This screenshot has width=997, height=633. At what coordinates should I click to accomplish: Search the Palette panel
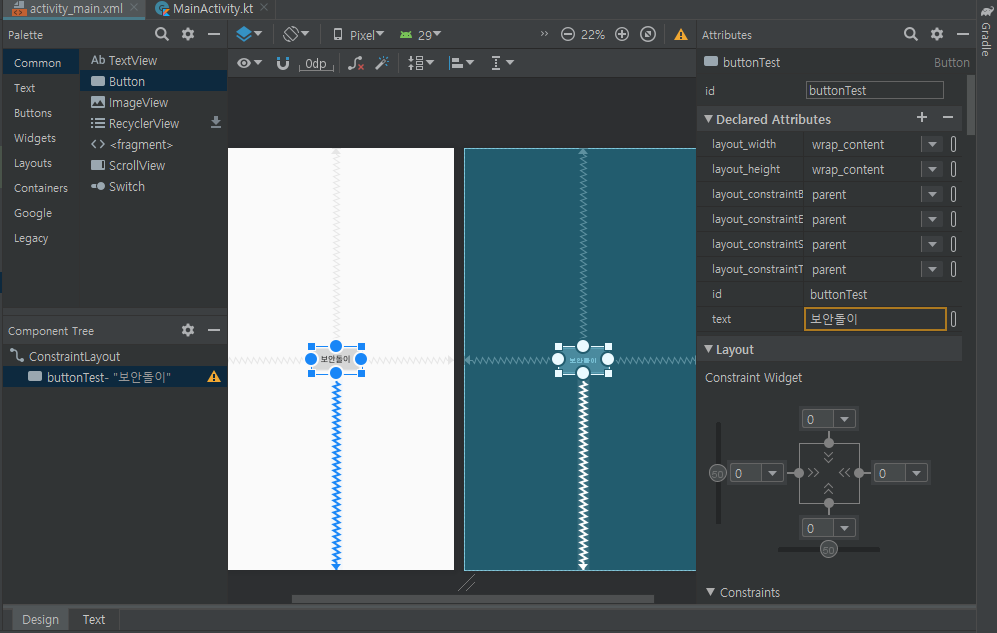162,34
